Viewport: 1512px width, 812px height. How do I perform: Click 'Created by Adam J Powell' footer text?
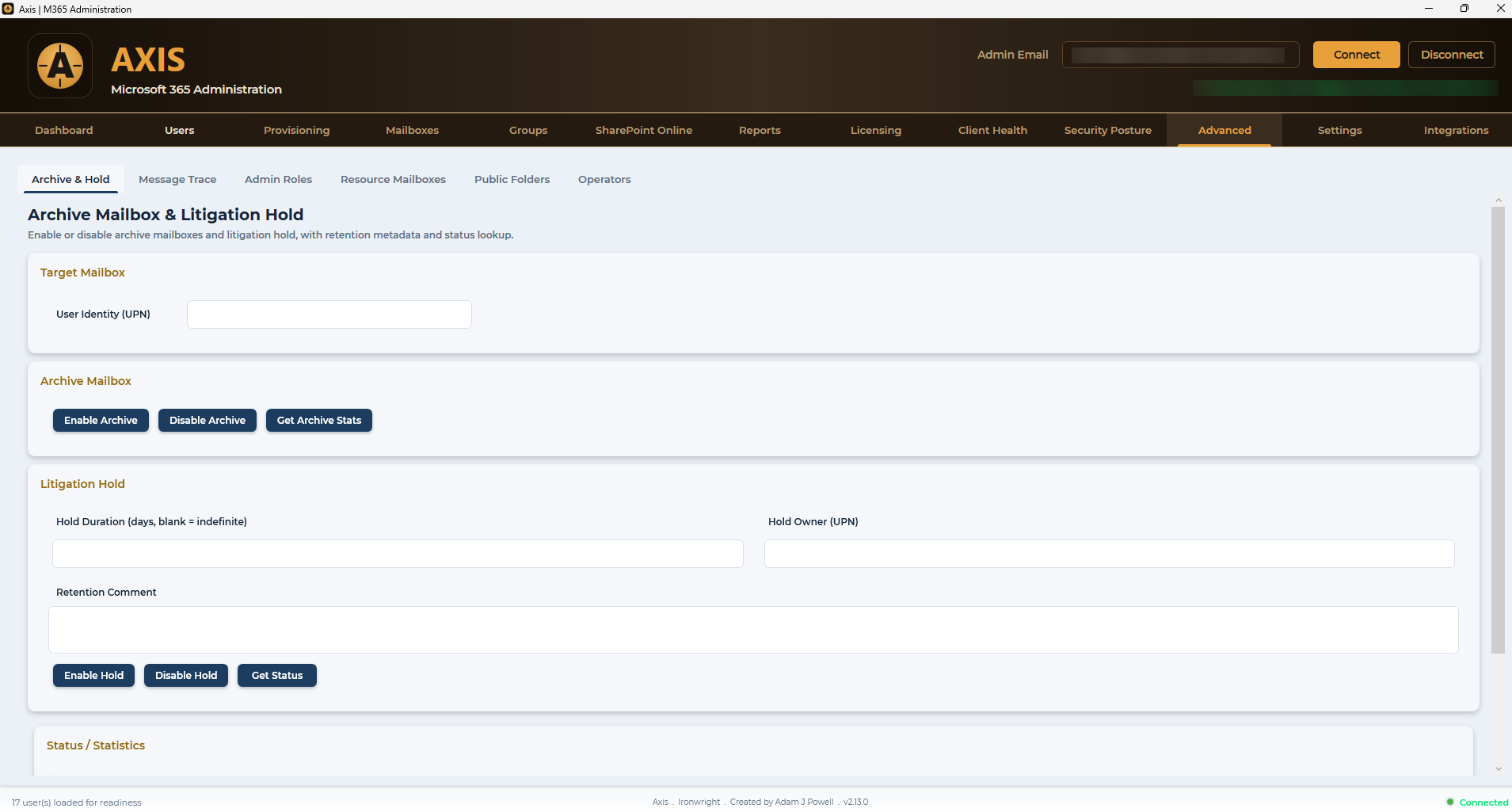(x=781, y=802)
